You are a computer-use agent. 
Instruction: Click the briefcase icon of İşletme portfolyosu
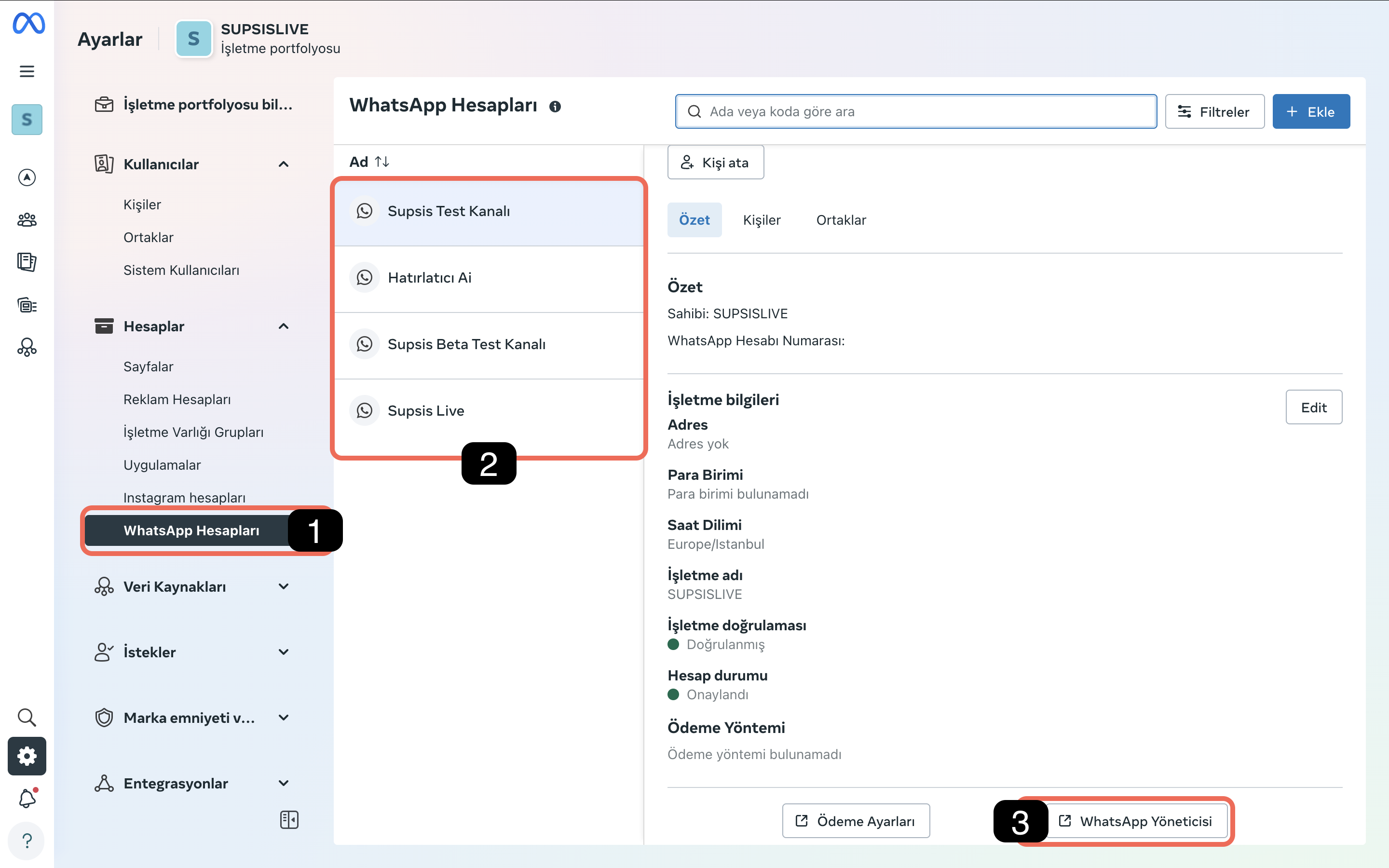click(104, 105)
